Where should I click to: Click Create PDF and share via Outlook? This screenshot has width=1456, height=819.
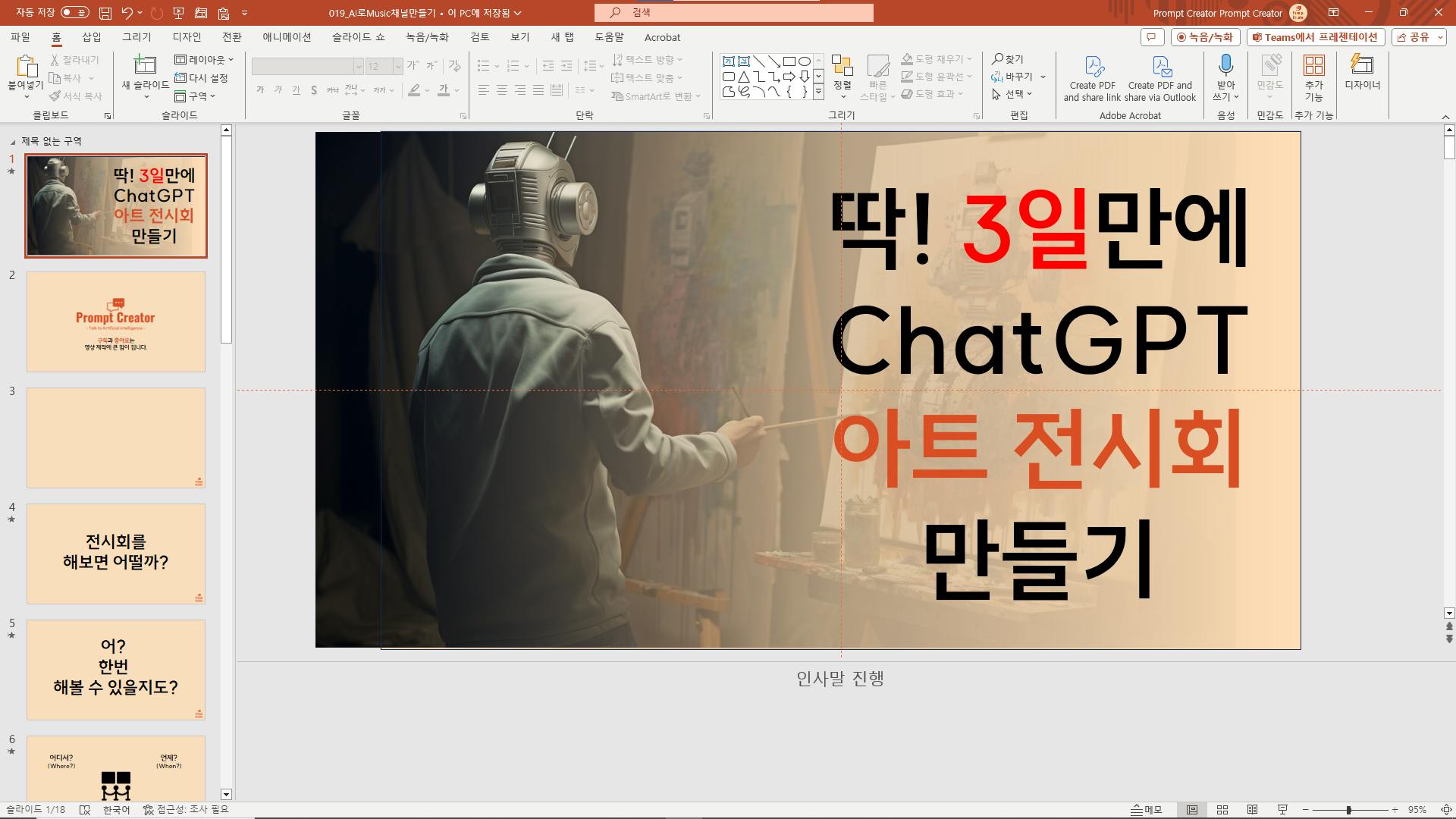click(1160, 79)
